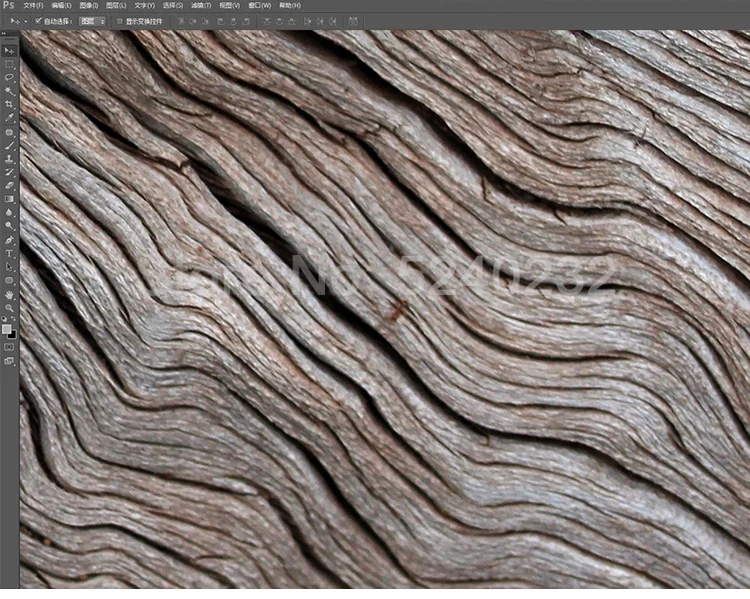Select the Dodge tool
Screen dimensions: 750x599
pos(9,226)
